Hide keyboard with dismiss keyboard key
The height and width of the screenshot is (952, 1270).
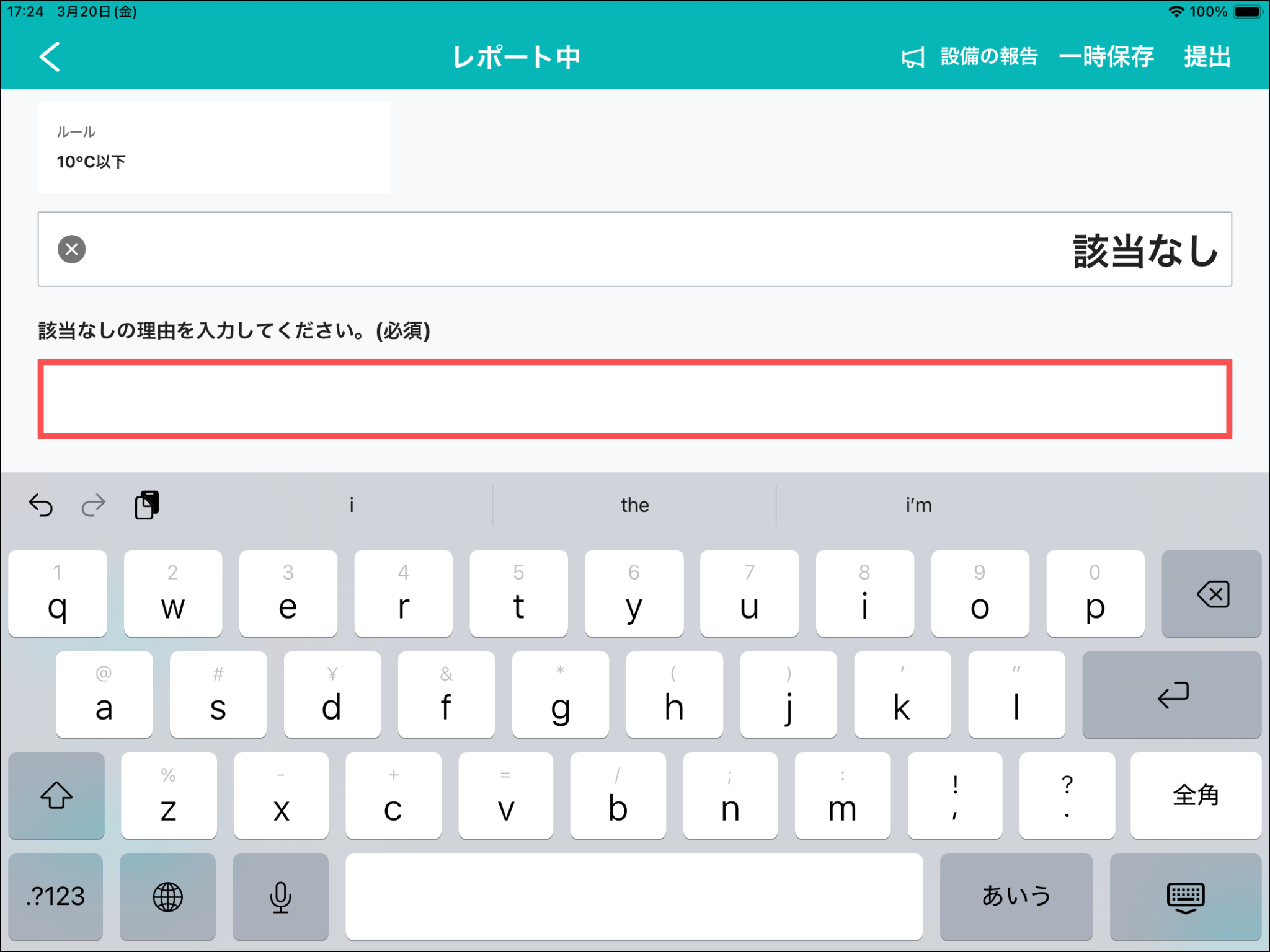1185,896
